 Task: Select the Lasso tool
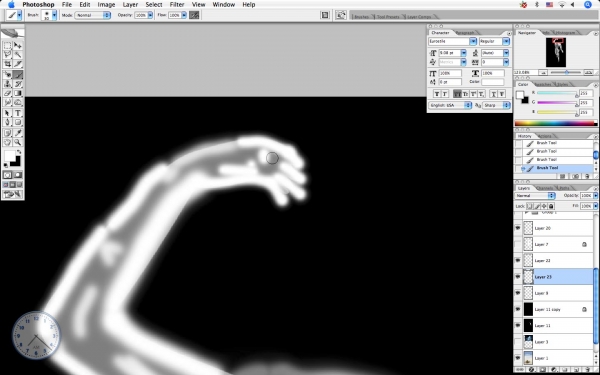click(7, 55)
